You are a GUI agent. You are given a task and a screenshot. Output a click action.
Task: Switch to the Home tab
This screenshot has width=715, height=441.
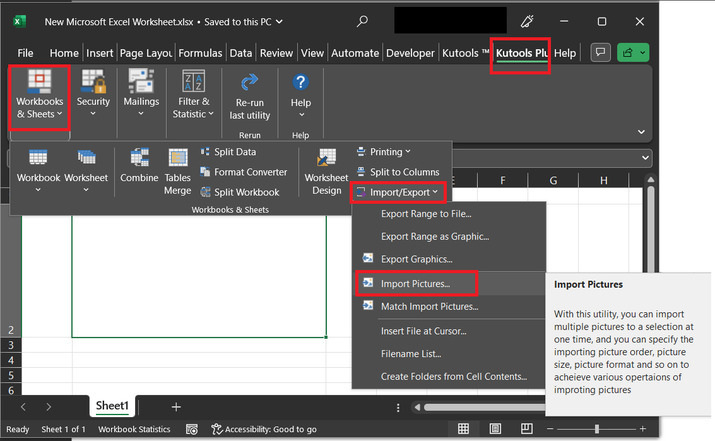64,53
